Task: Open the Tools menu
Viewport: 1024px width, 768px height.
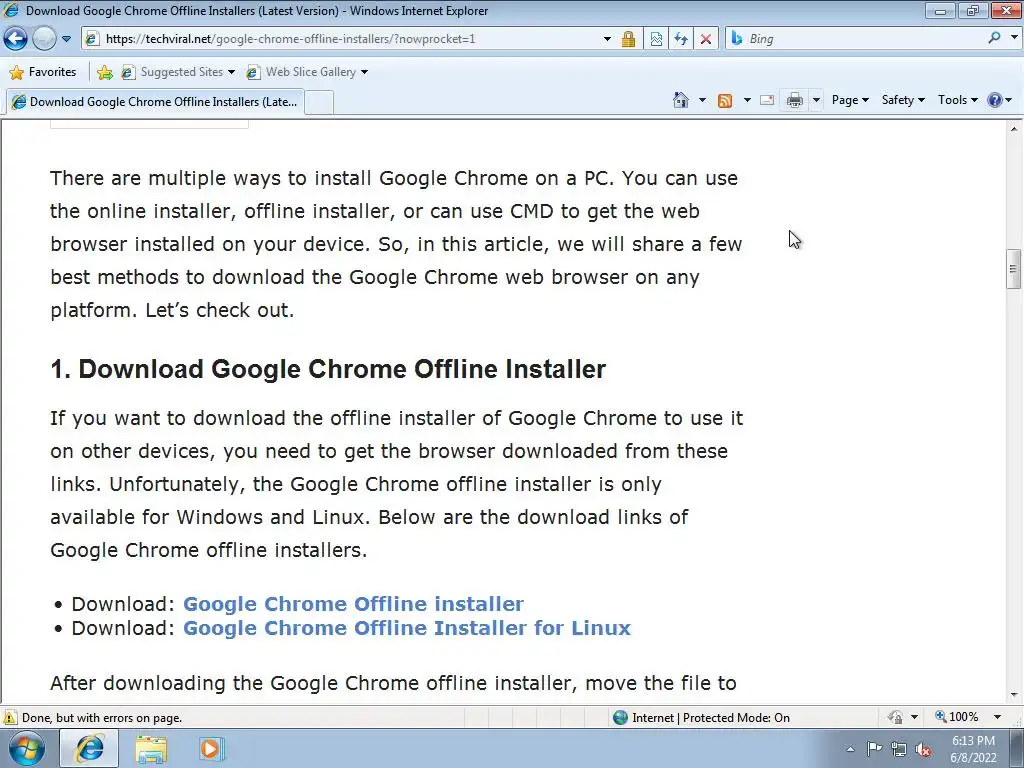Action: 957,100
